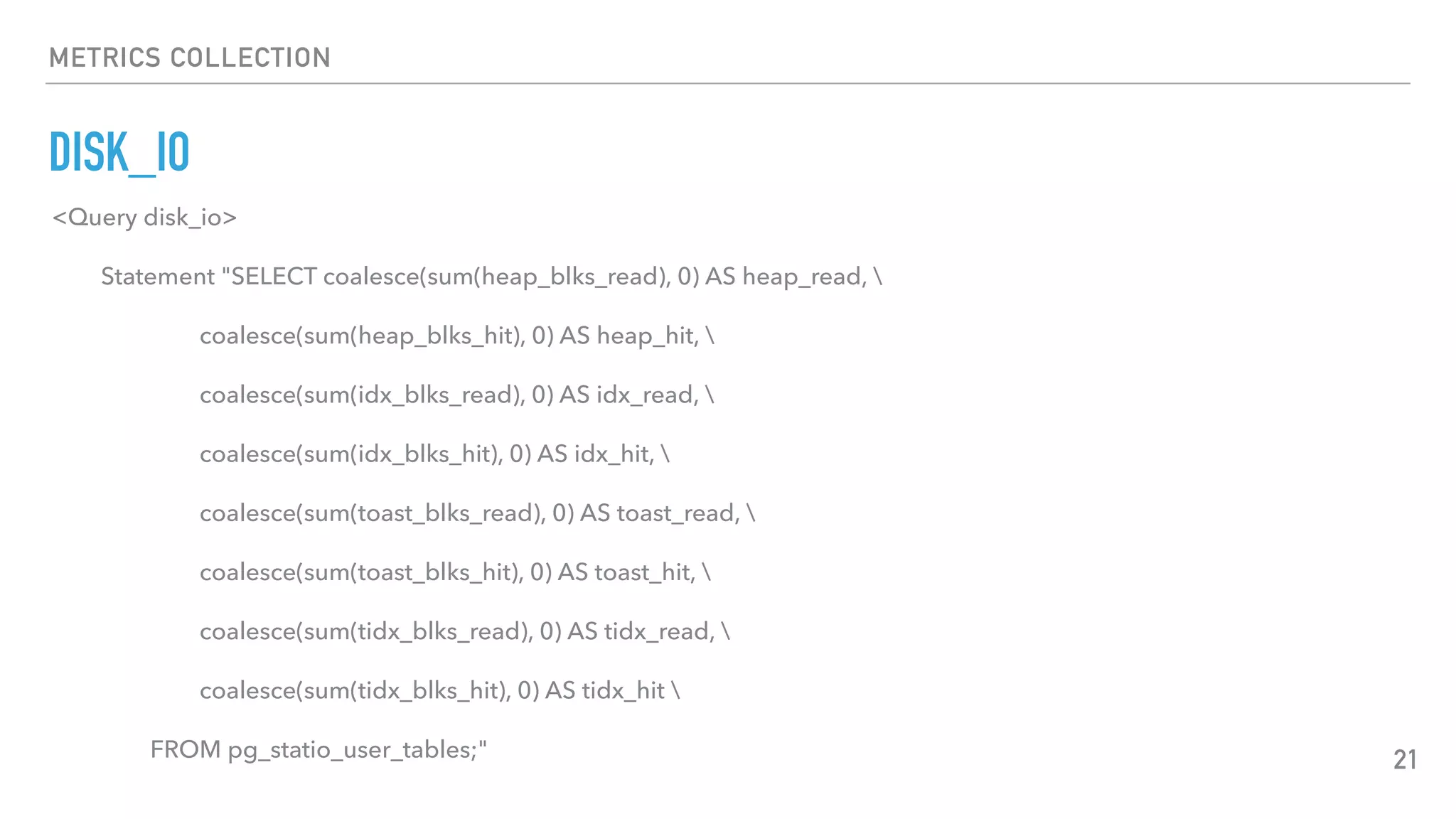Click the idx_read alias text
This screenshot has height=819, width=1456.
click(647, 395)
